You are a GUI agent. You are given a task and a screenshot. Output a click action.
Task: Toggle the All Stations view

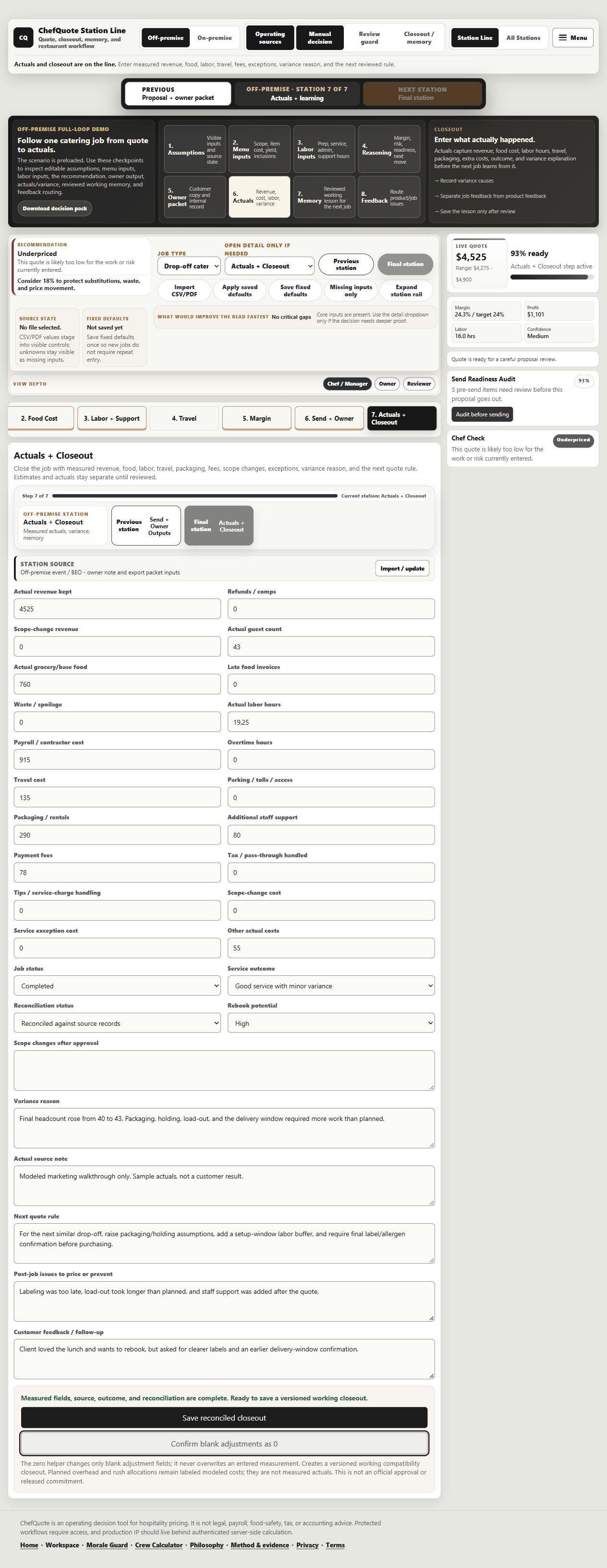click(523, 38)
